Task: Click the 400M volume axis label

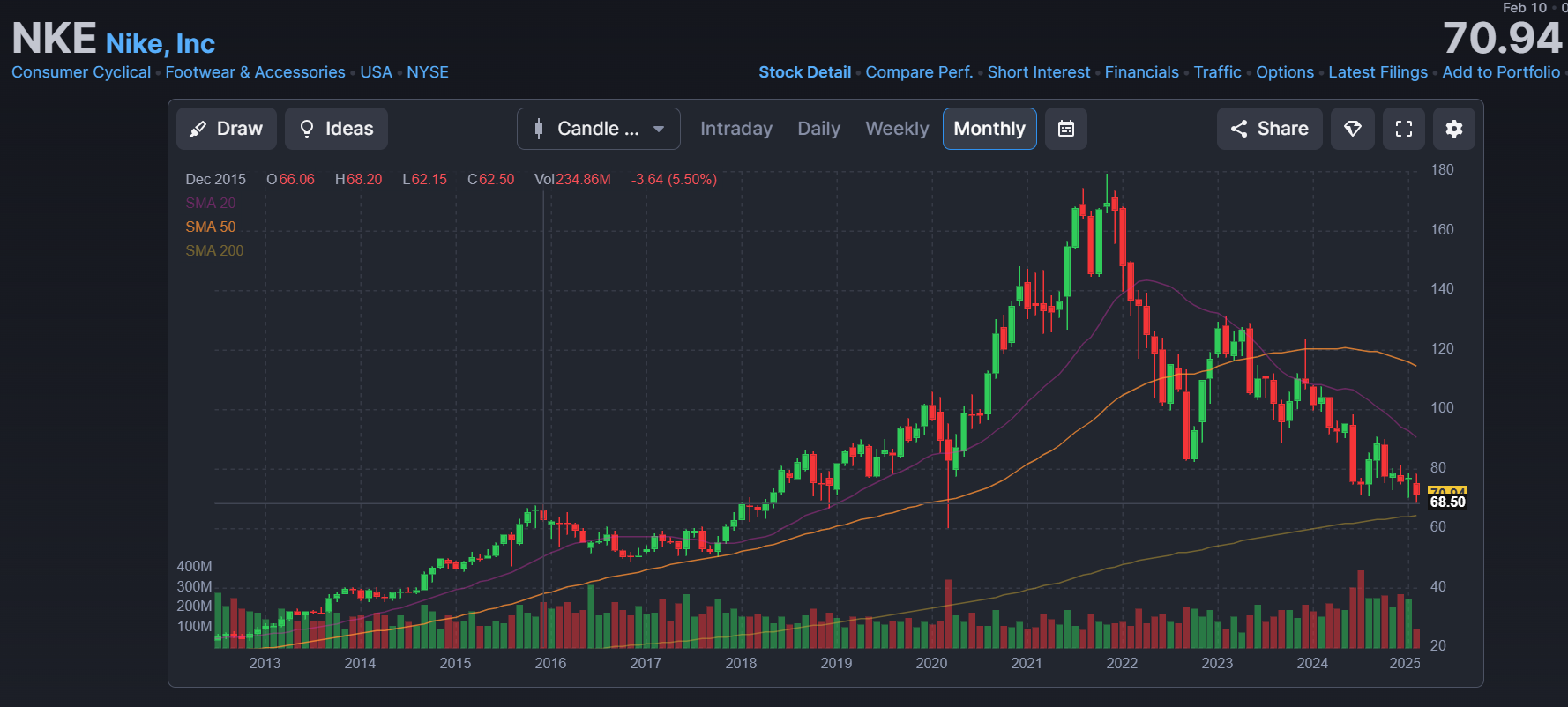Action: point(194,566)
